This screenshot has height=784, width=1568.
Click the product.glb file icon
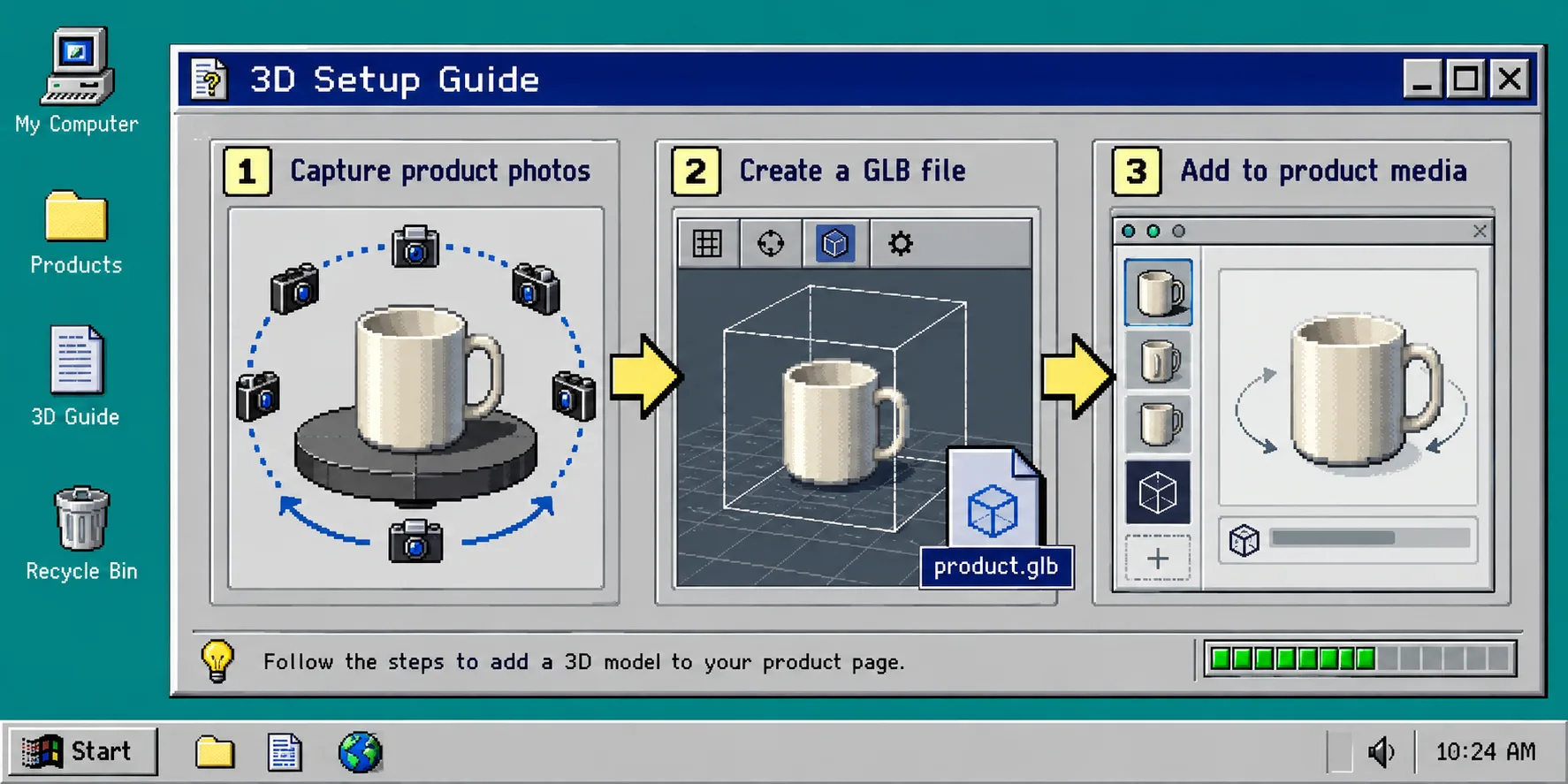994,498
